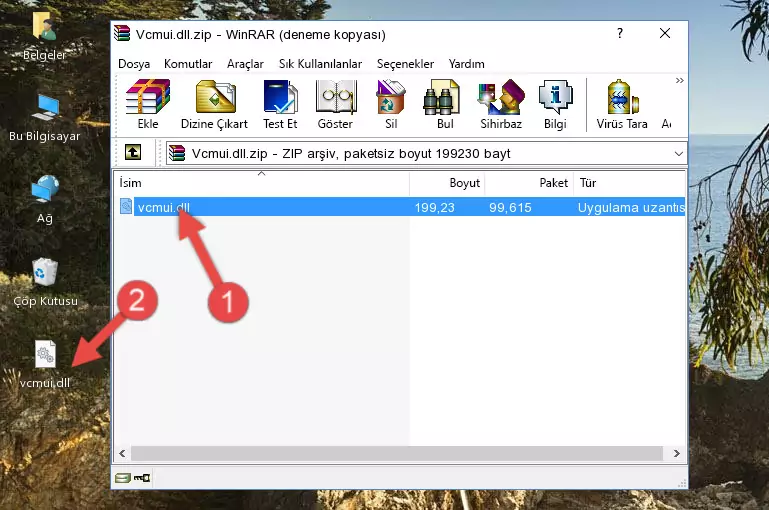Click the Uygulama uzantısı type cell

[631, 207]
